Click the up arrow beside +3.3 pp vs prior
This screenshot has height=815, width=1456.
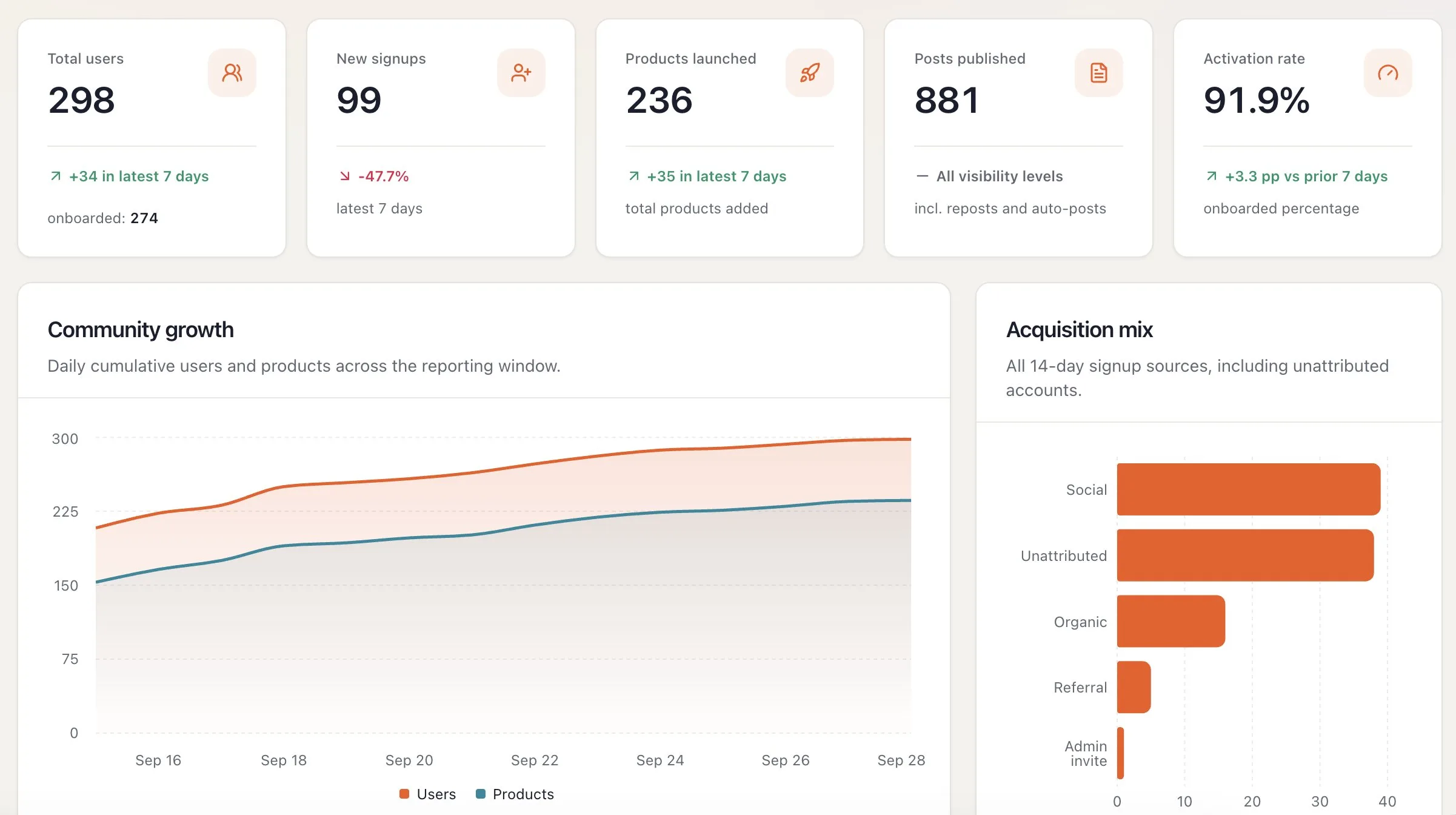pos(1212,176)
